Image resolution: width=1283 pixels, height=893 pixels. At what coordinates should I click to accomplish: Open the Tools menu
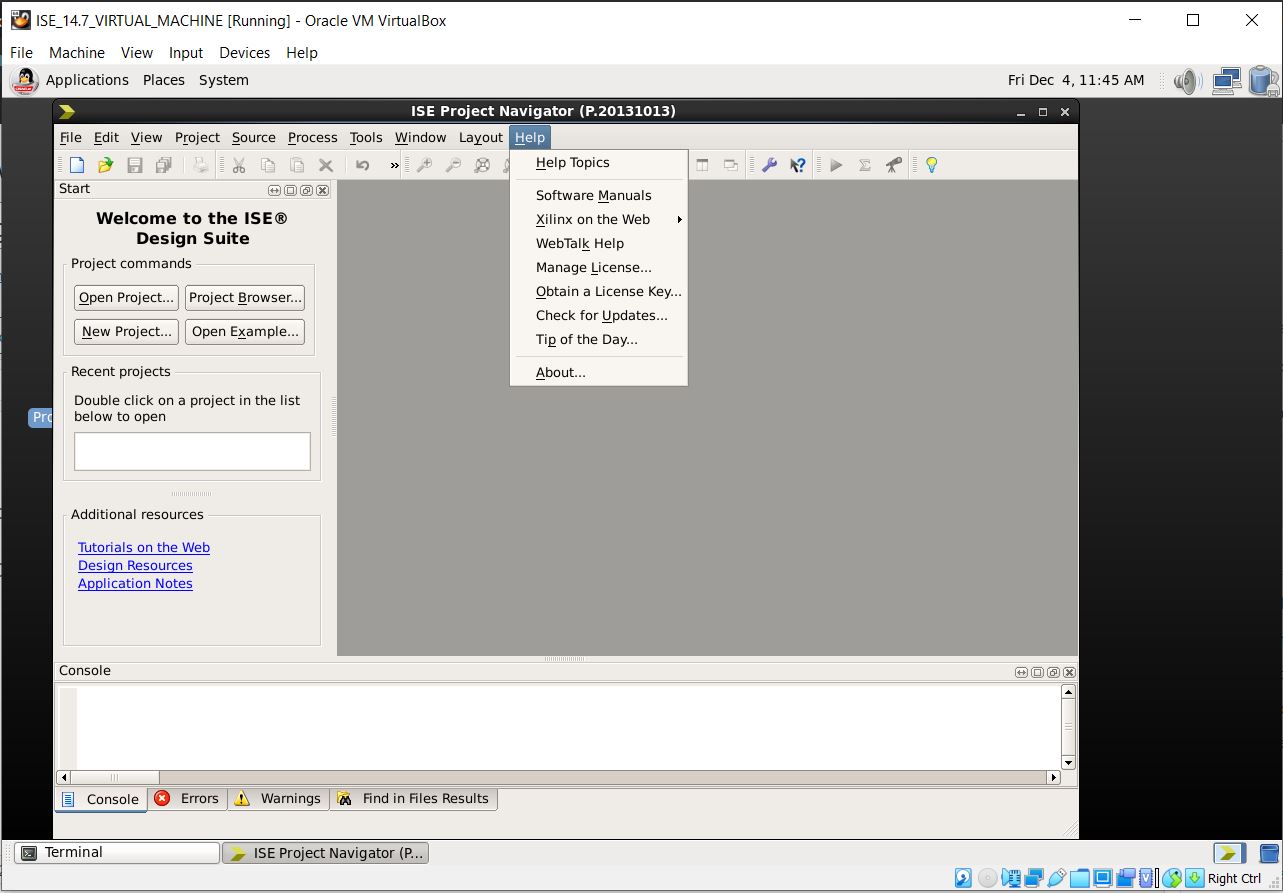coord(366,138)
